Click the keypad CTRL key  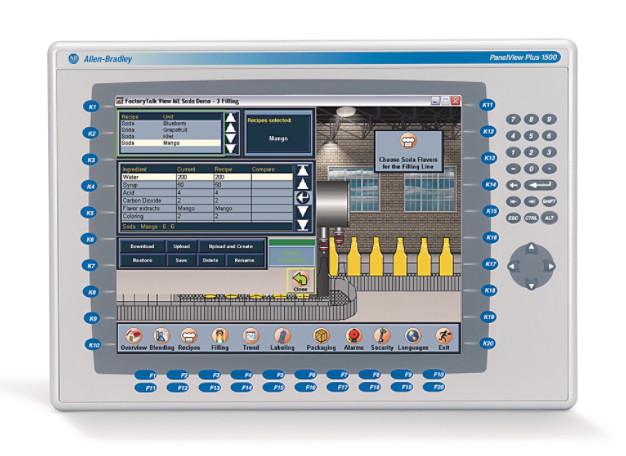[x=531, y=218]
